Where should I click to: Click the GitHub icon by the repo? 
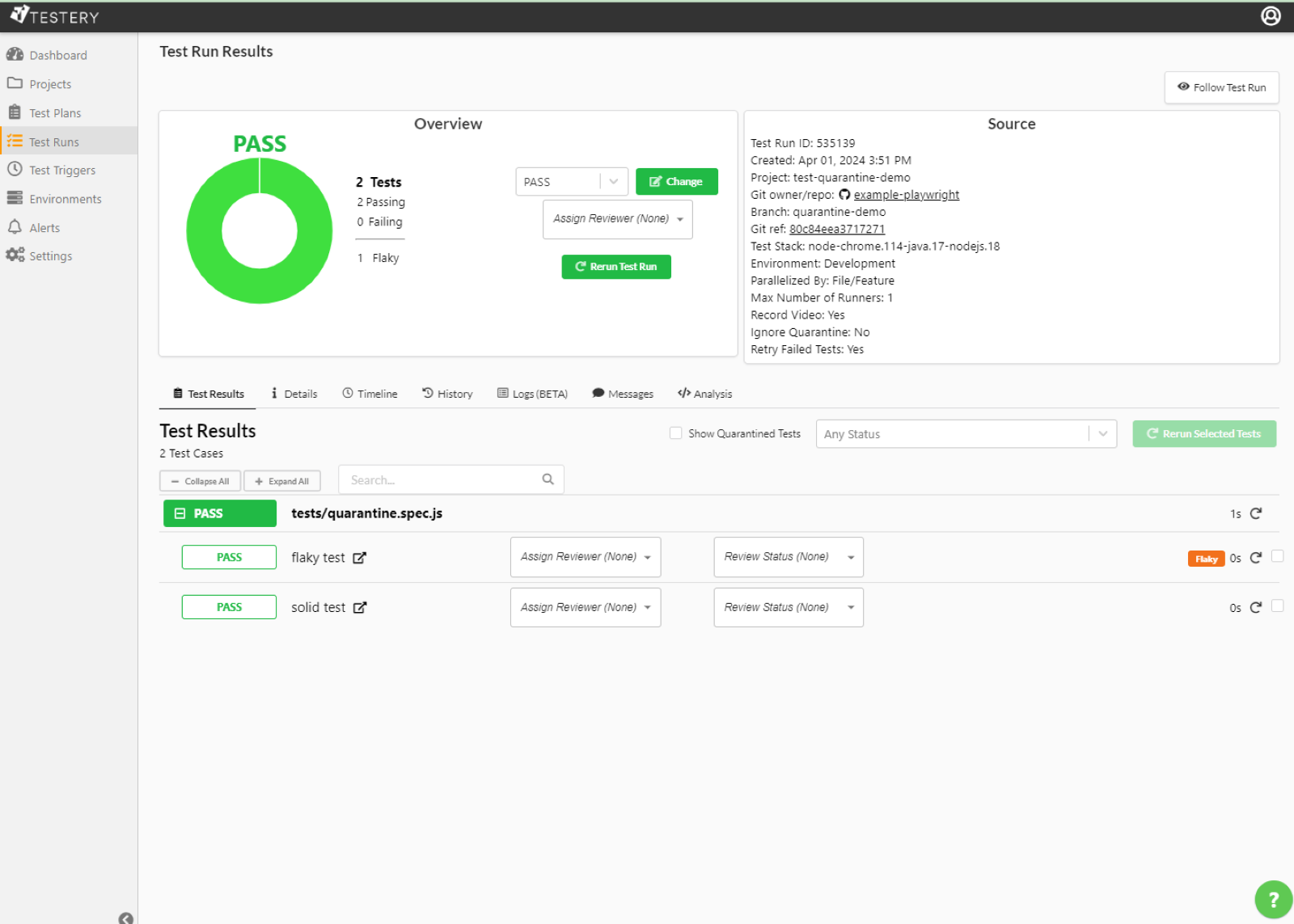click(844, 195)
